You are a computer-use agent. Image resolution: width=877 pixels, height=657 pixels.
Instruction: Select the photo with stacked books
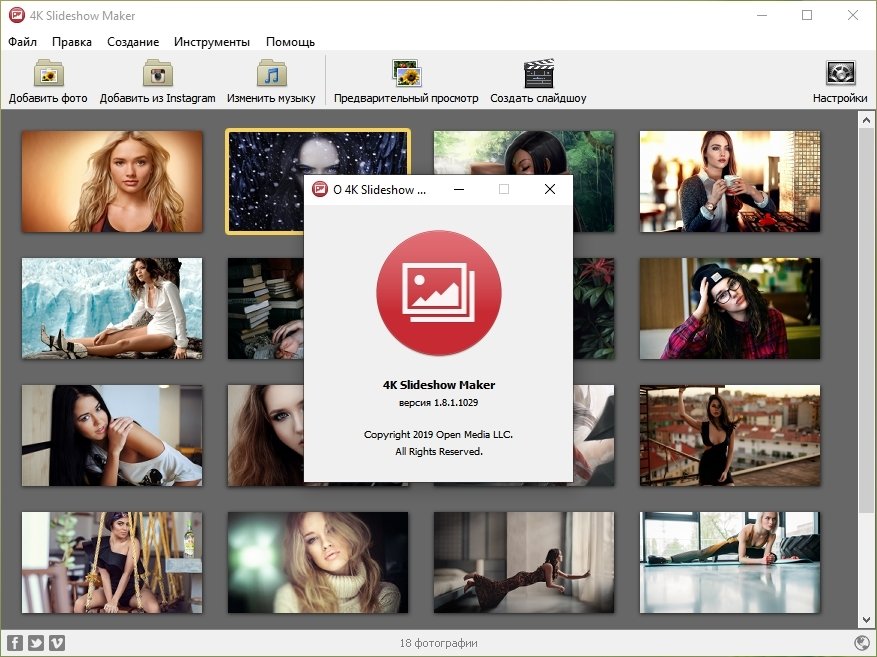point(266,308)
